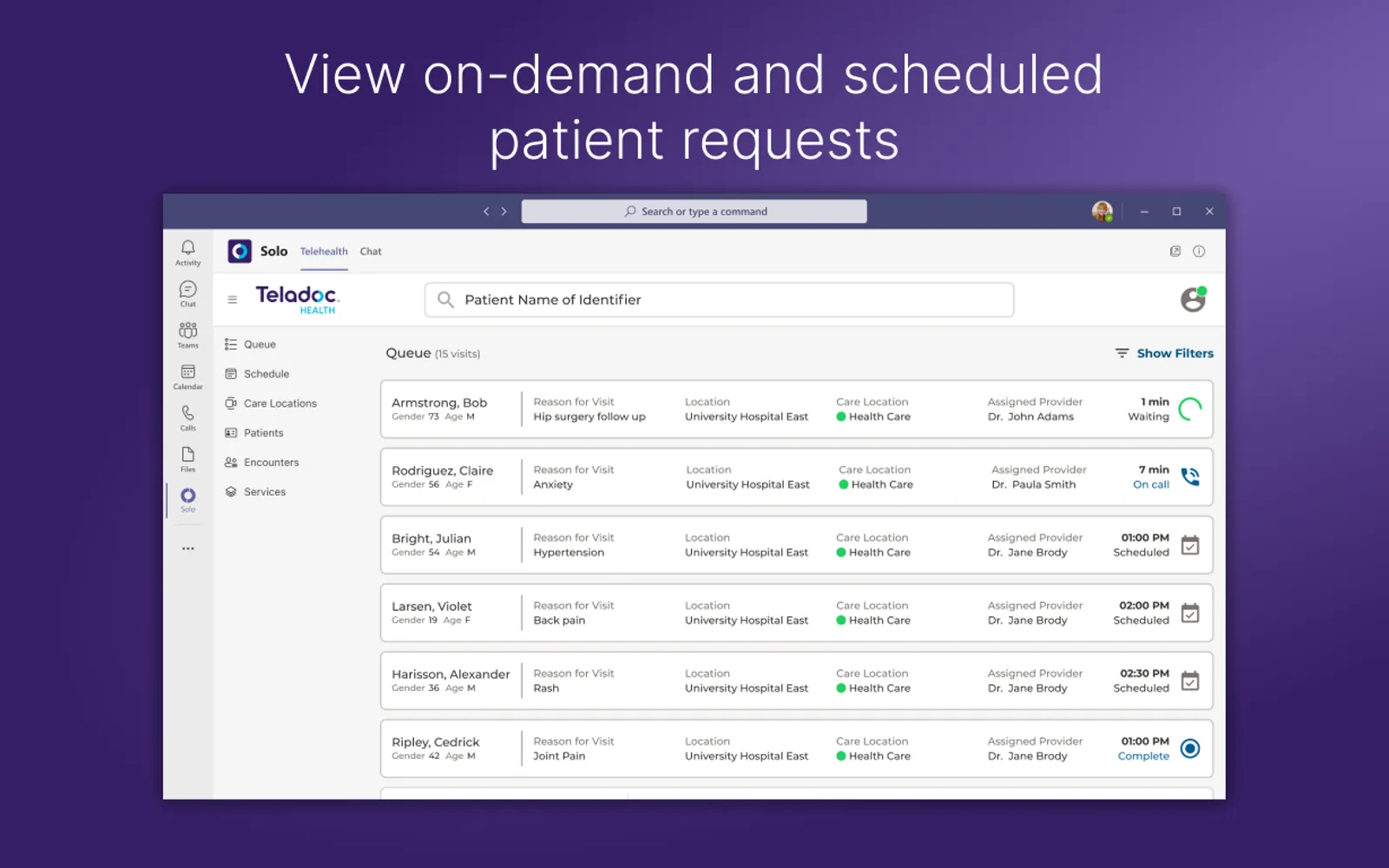Click the Complete status for Cedrick Ripley
The height and width of the screenshot is (868, 1389).
tap(1143, 756)
